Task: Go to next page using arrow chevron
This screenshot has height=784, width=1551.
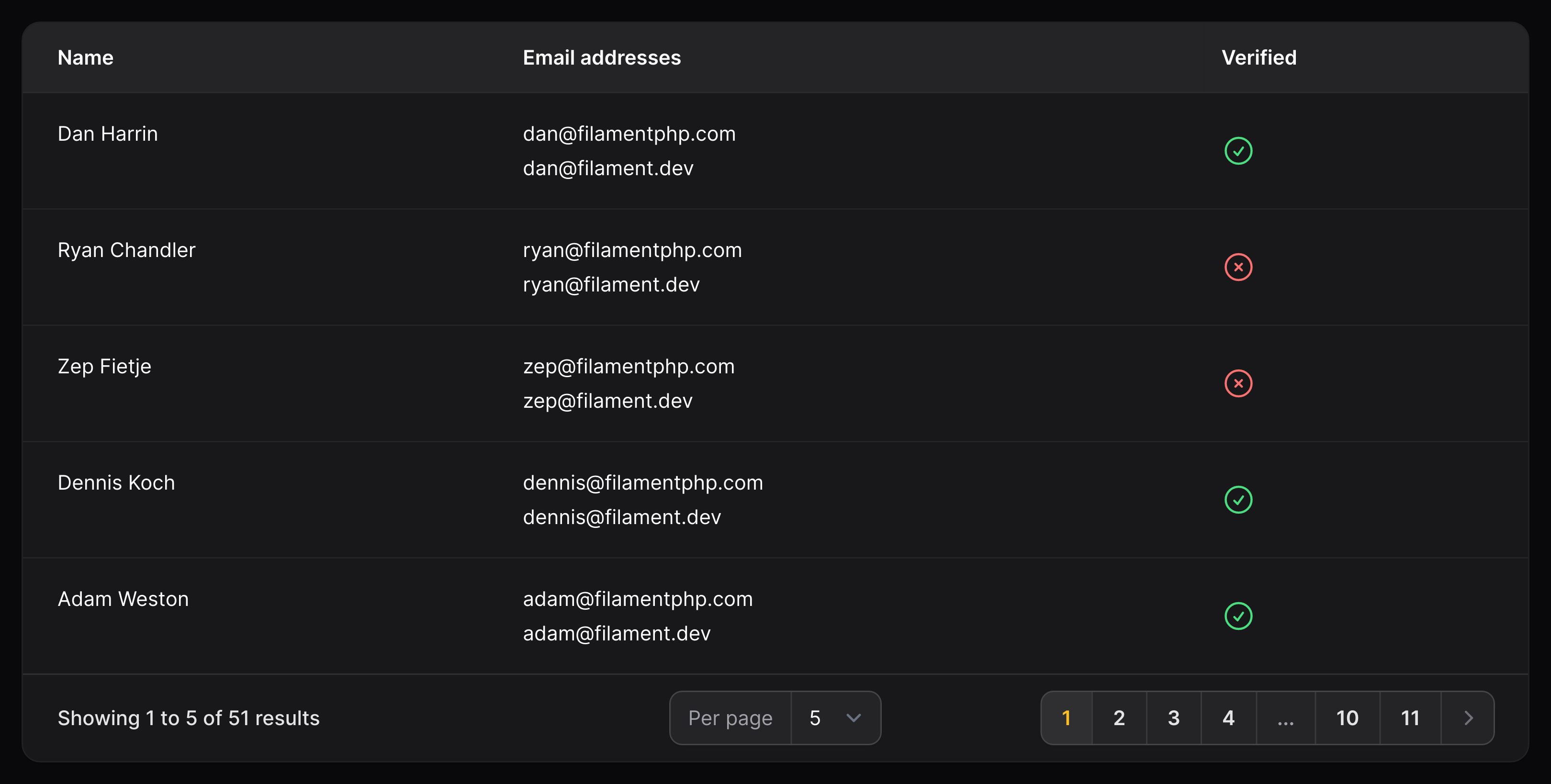Action: pyautogui.click(x=1468, y=718)
